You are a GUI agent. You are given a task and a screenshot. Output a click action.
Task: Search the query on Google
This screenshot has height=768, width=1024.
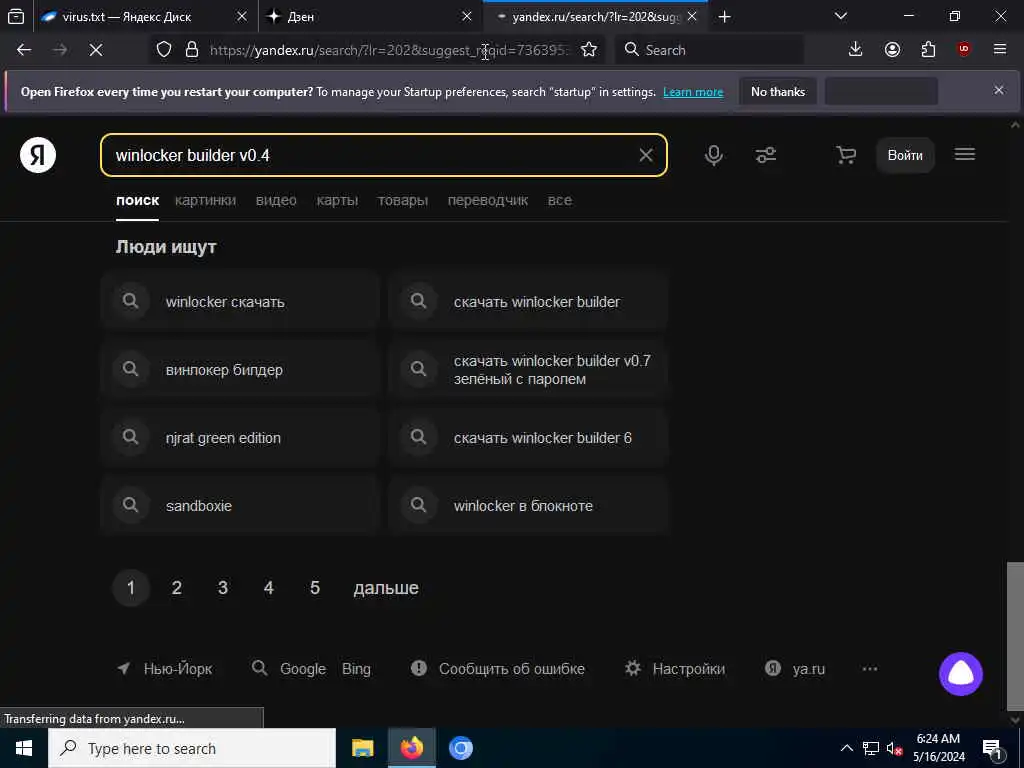[x=302, y=669]
